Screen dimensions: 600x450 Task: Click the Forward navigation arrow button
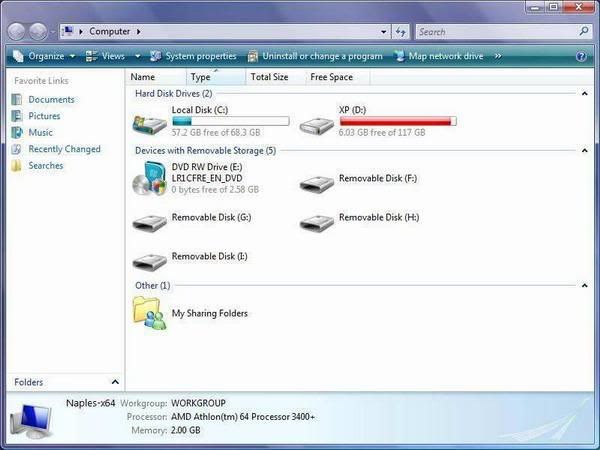coord(38,31)
